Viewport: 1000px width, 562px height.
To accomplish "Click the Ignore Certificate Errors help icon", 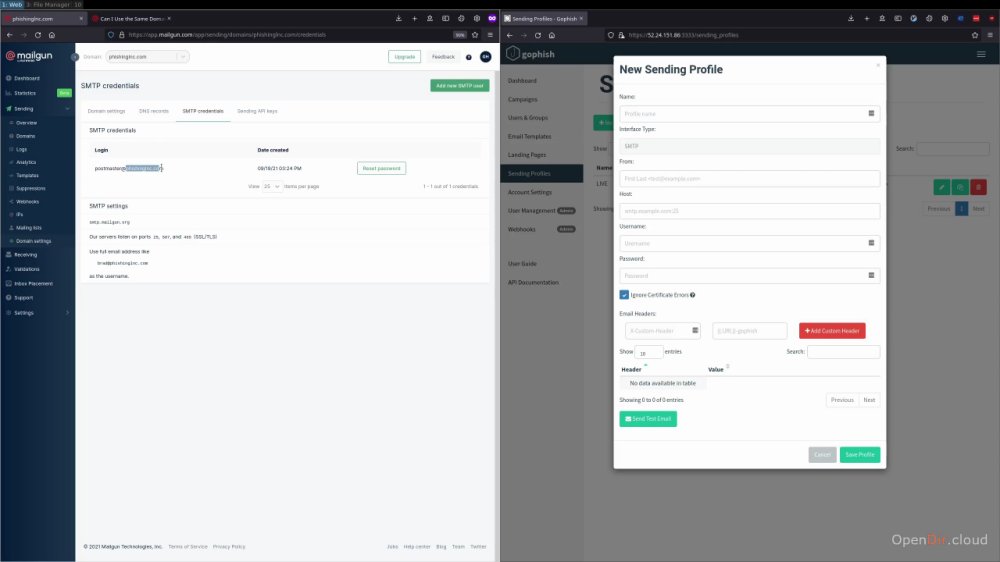I will (693, 295).
